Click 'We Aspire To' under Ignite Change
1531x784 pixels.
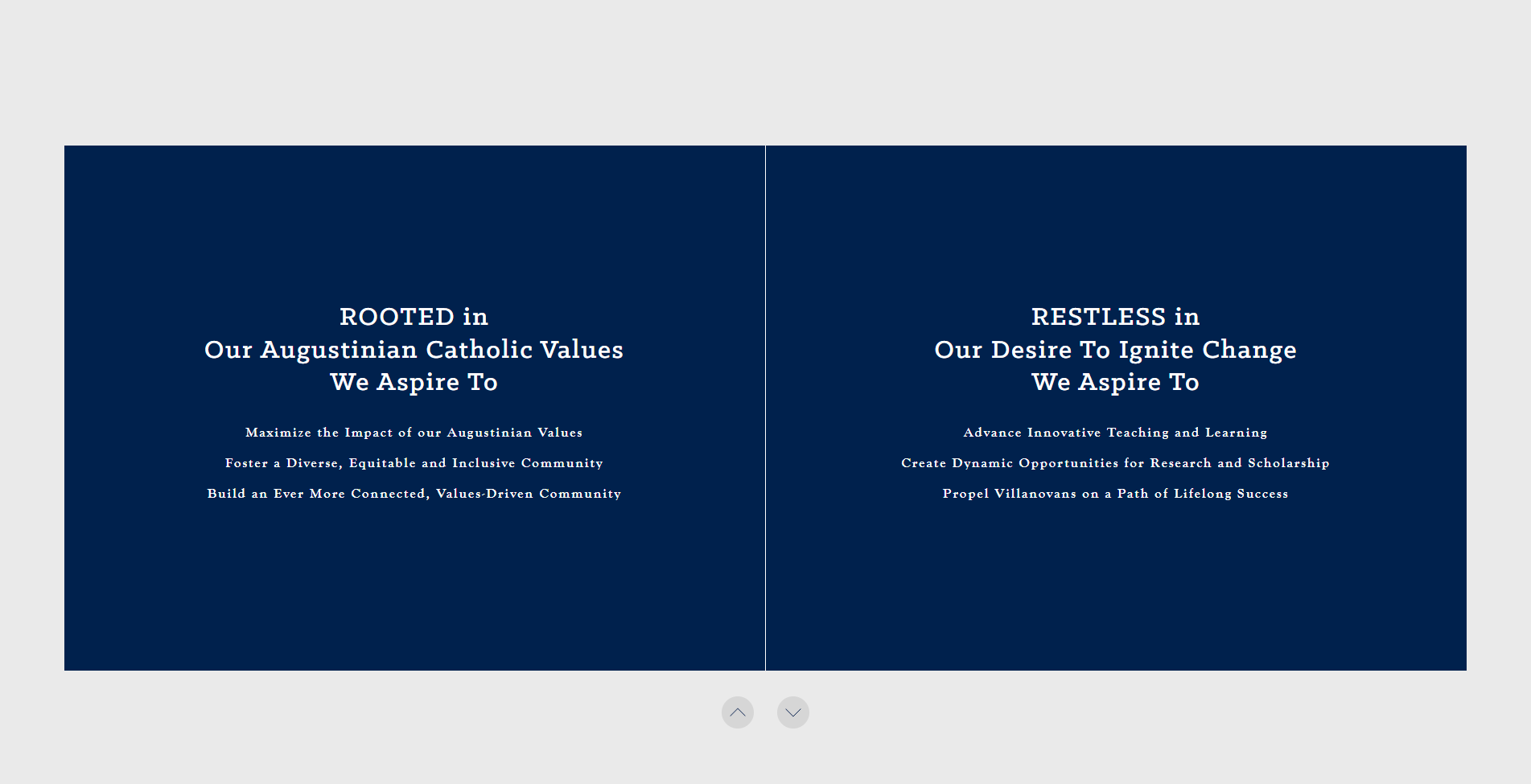point(1115,382)
